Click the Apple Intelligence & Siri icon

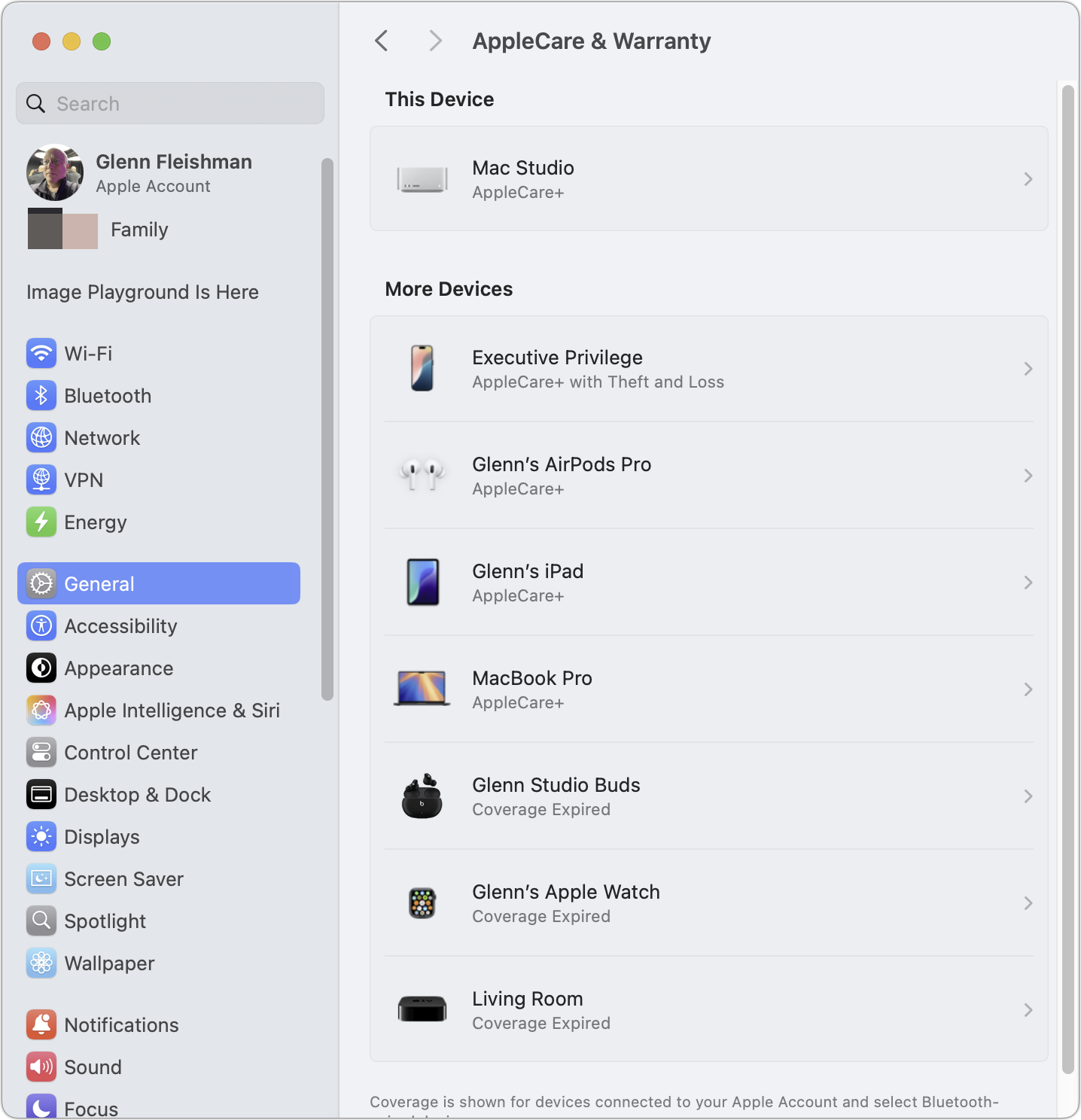(41, 710)
